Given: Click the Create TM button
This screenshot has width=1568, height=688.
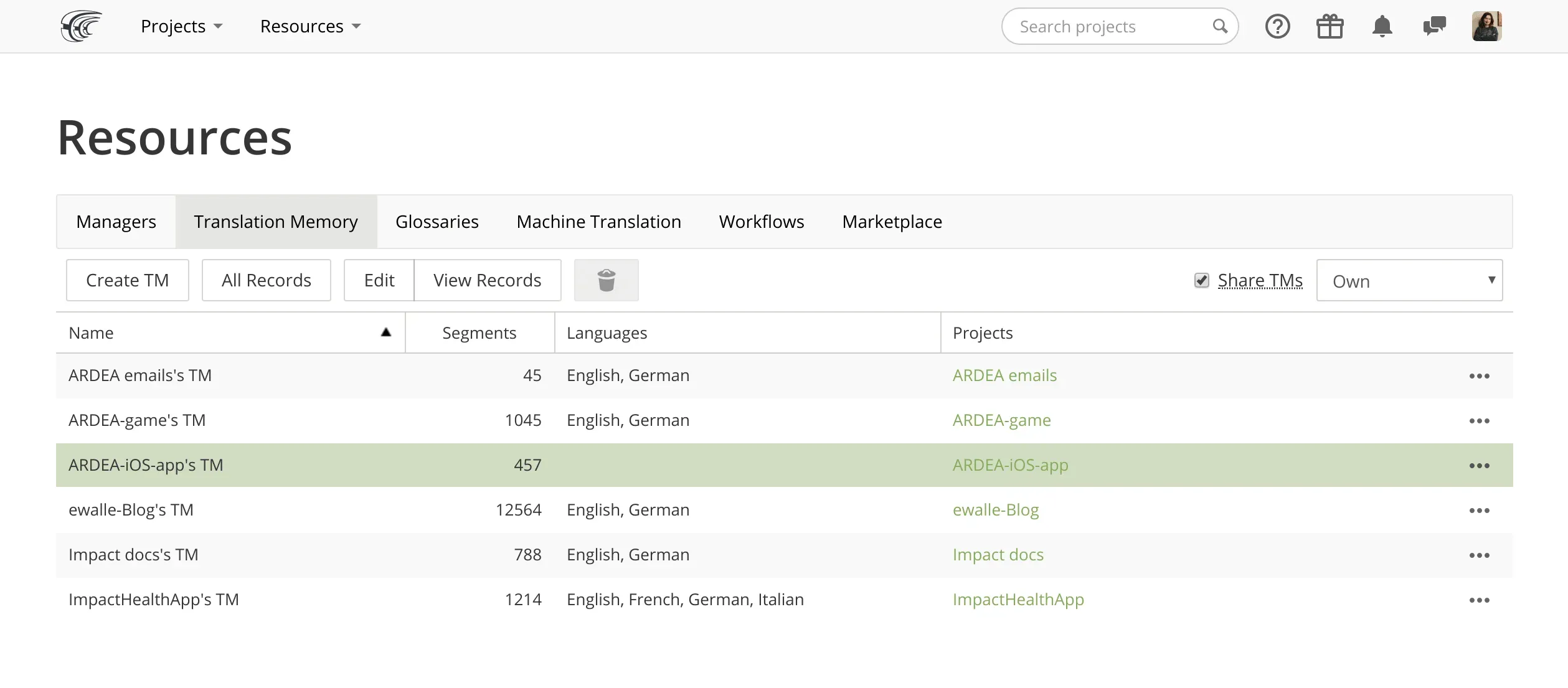Looking at the screenshot, I should [x=127, y=280].
